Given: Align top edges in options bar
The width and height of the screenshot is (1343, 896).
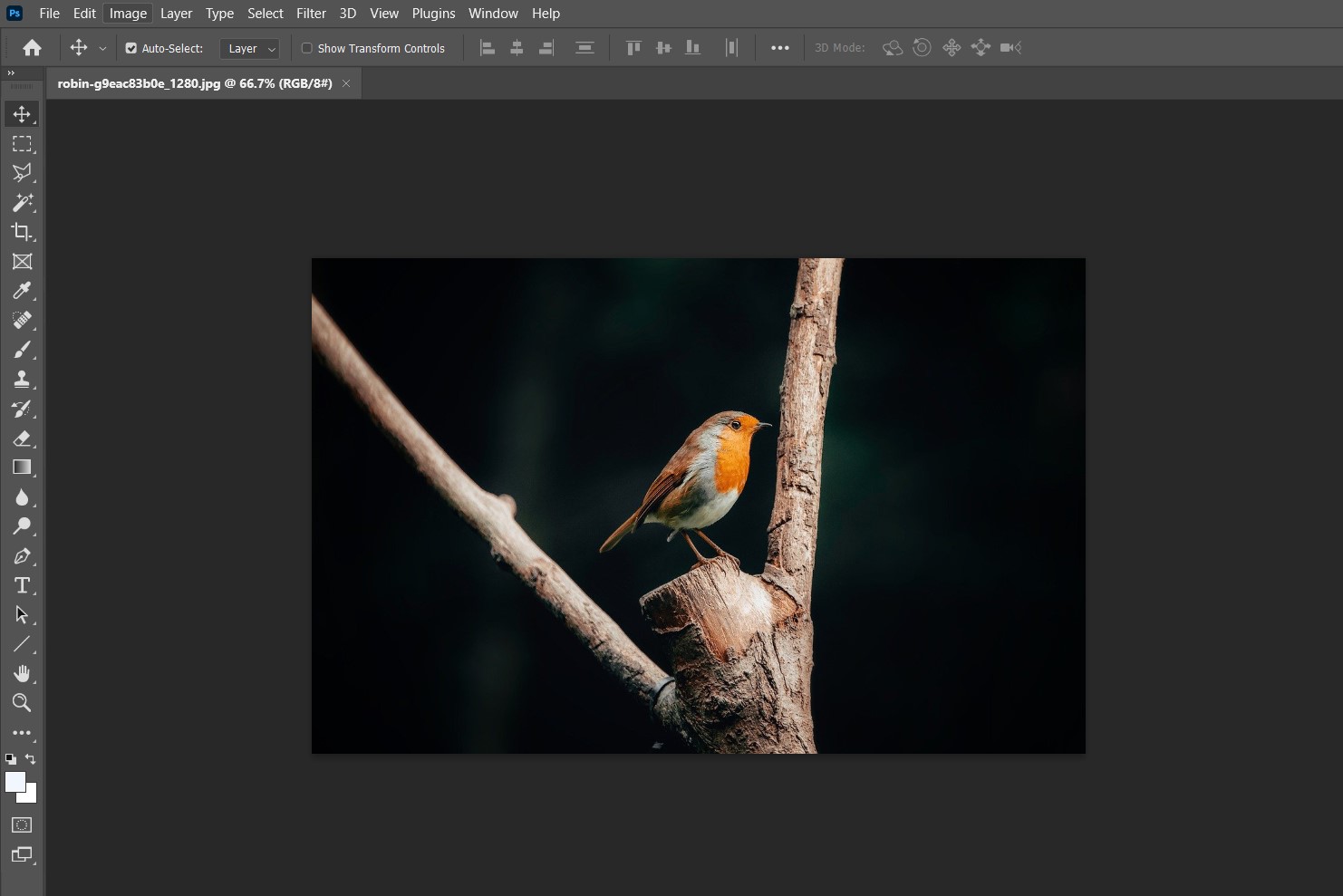Looking at the screenshot, I should (x=633, y=48).
